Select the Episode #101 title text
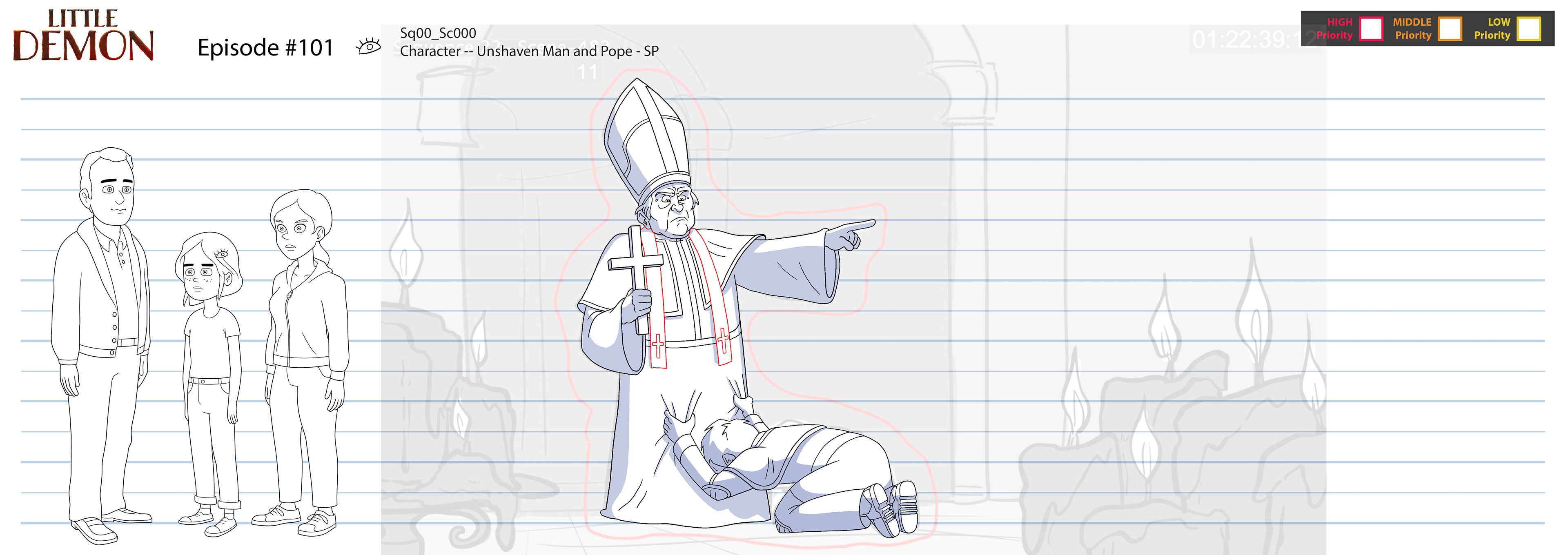Viewport: 1568px width, 555px height. [265, 47]
